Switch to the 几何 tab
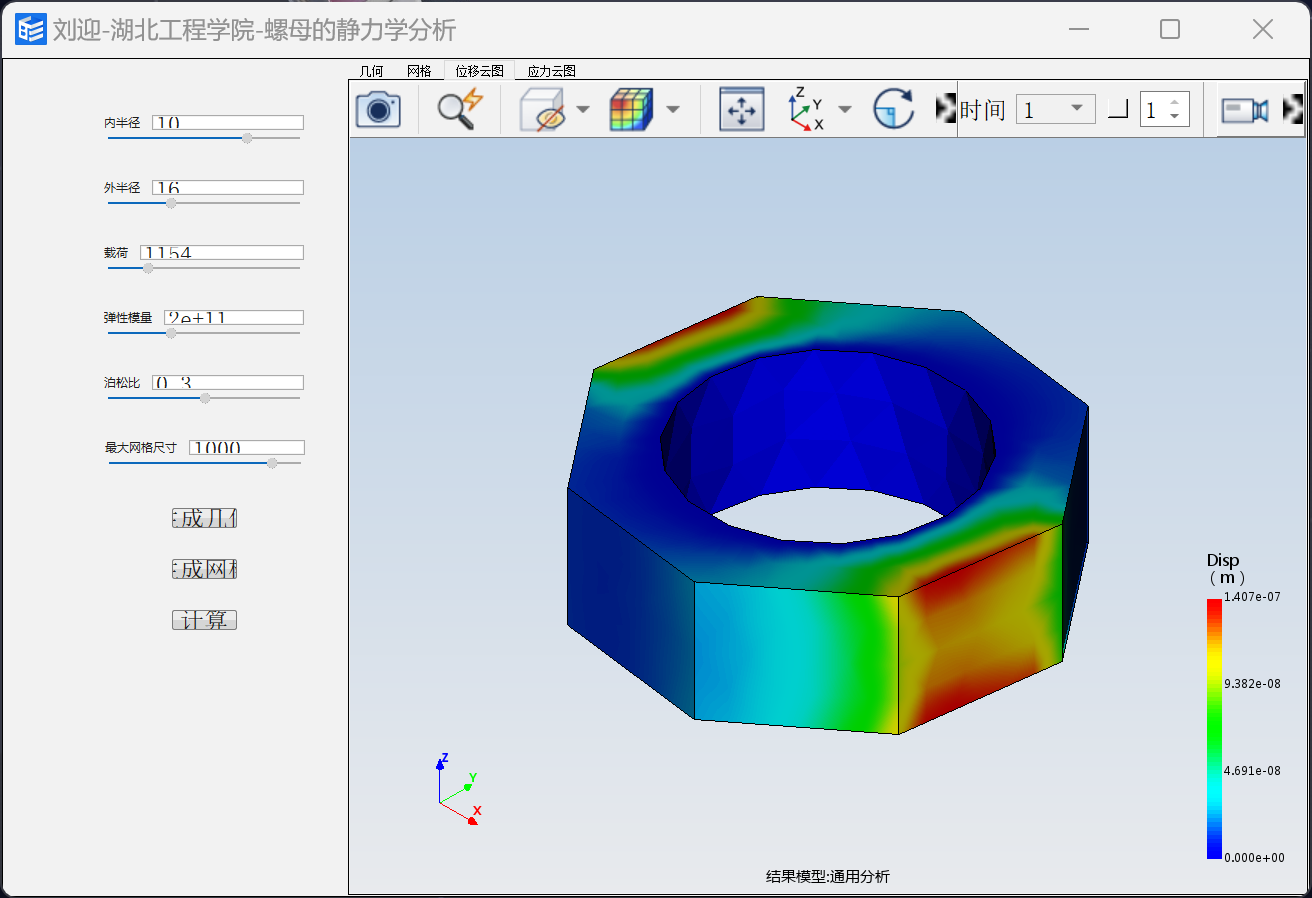This screenshot has width=1312, height=898. point(371,71)
